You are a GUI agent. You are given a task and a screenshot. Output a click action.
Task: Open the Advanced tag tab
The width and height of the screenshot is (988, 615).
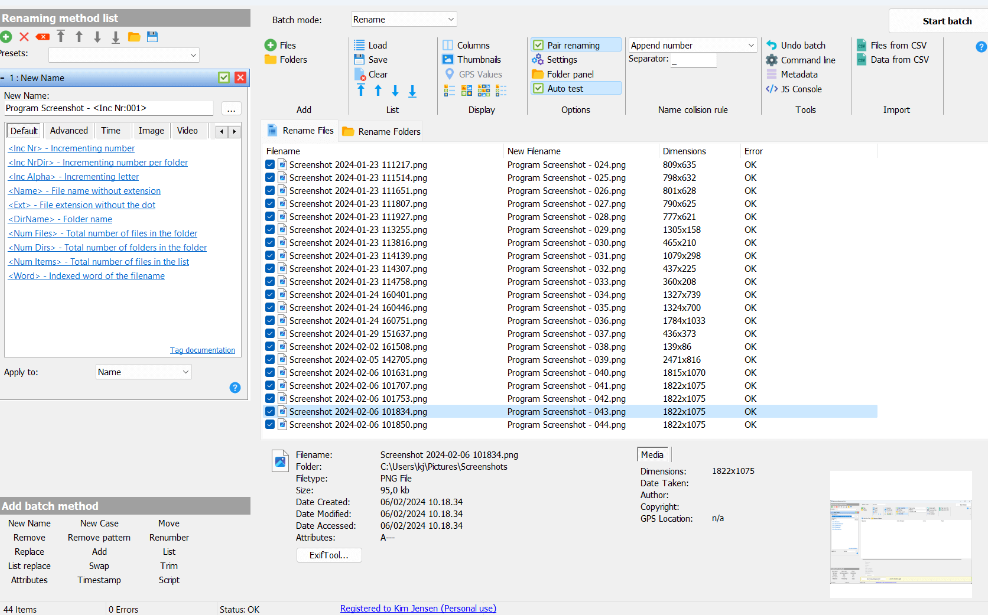[x=69, y=131]
